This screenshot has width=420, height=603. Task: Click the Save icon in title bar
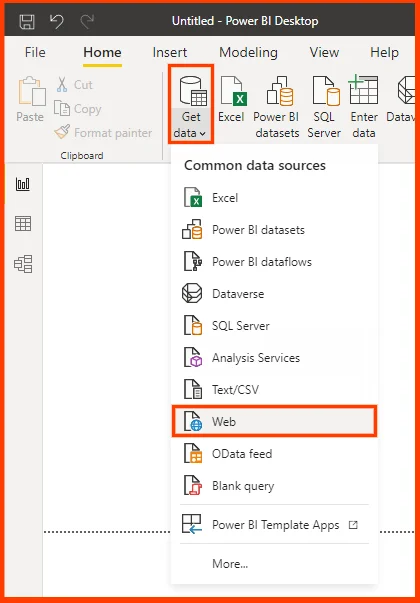click(x=27, y=22)
